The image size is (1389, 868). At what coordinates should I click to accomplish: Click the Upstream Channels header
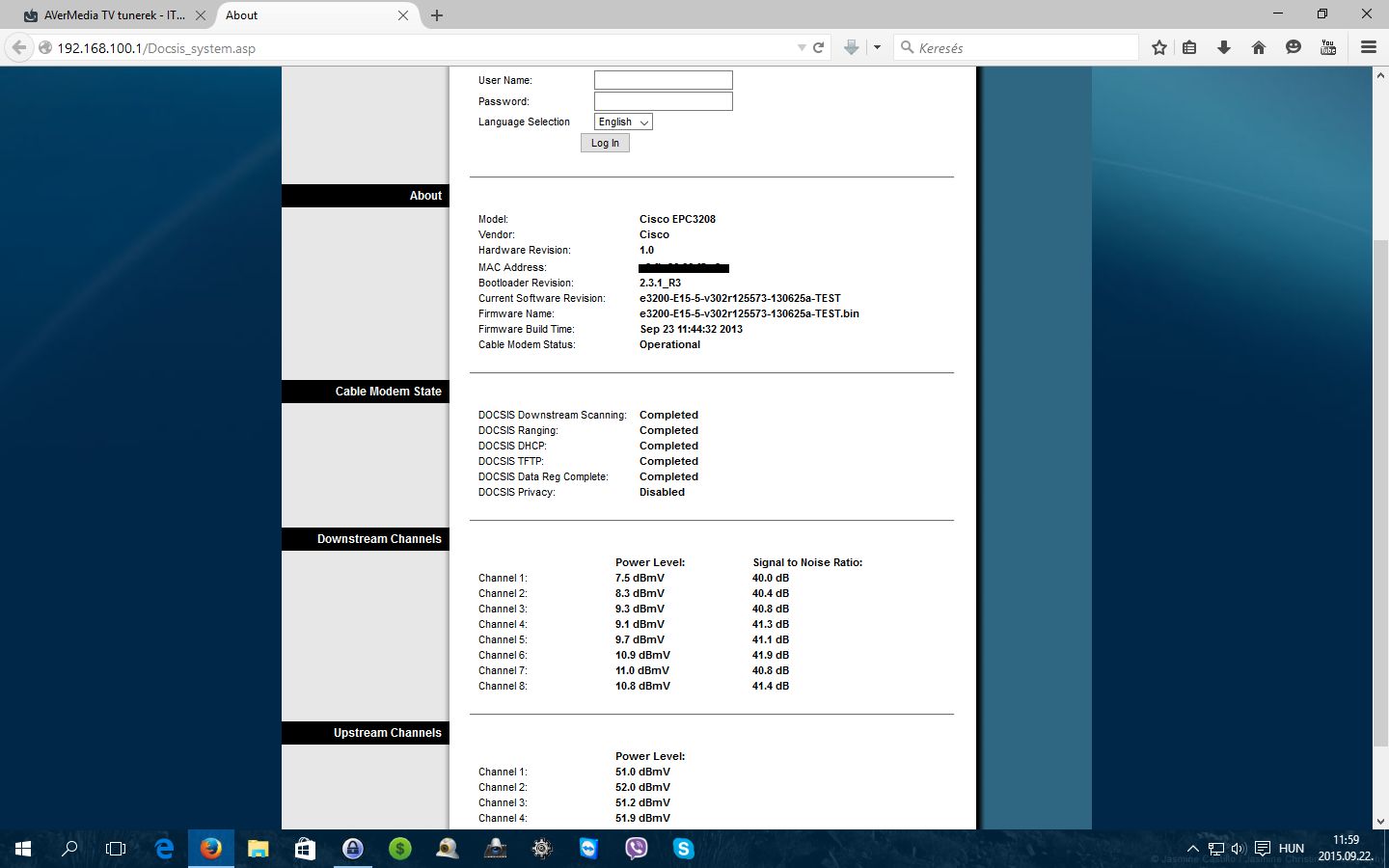click(366, 733)
